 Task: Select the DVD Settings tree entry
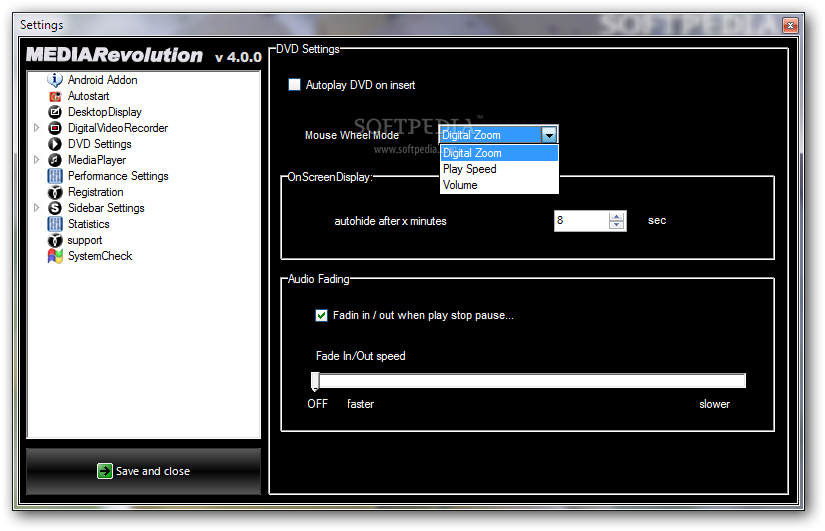99,144
